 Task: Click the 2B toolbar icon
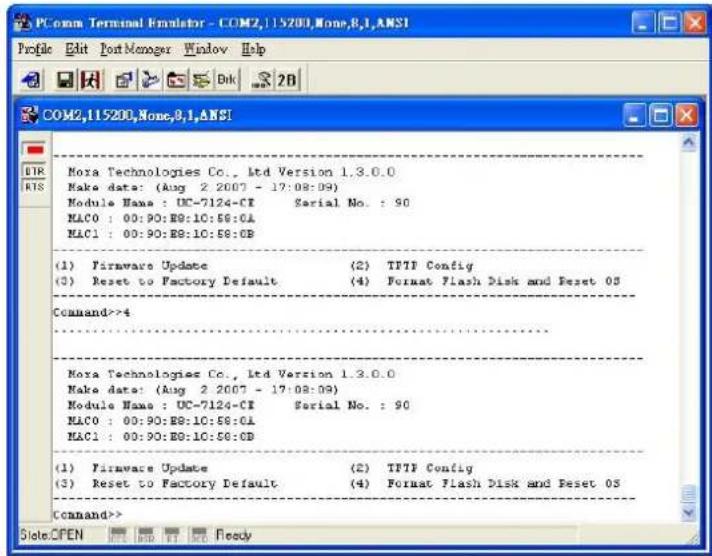click(287, 80)
